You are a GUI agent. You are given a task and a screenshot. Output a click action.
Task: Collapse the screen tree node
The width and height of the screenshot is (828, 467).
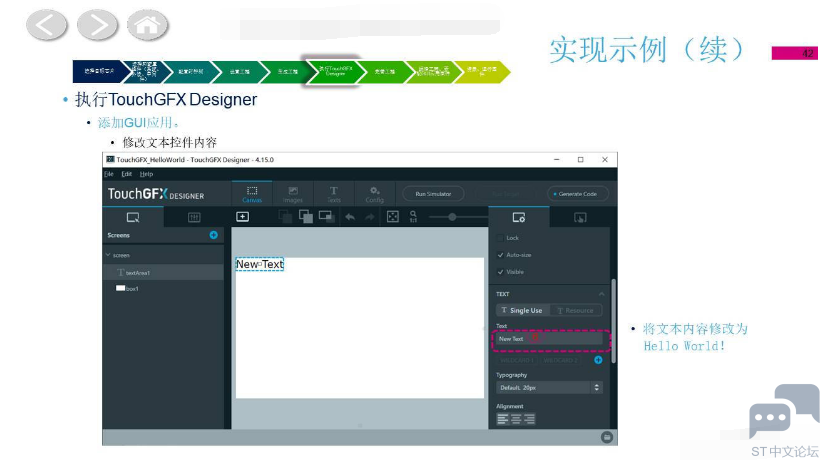pos(108,255)
